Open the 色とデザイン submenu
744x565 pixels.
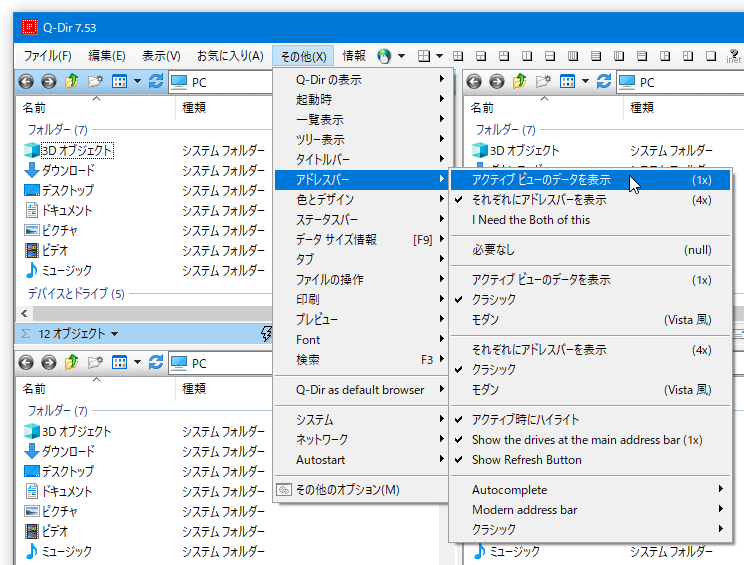pyautogui.click(x=361, y=200)
